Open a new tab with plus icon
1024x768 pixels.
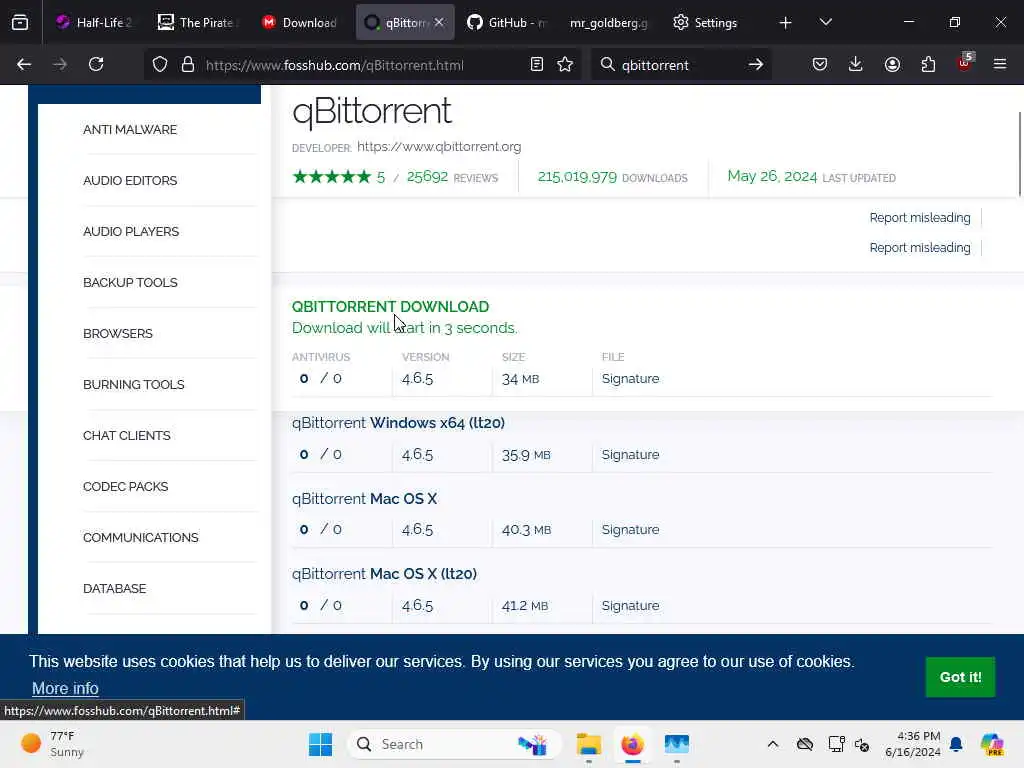(x=786, y=23)
